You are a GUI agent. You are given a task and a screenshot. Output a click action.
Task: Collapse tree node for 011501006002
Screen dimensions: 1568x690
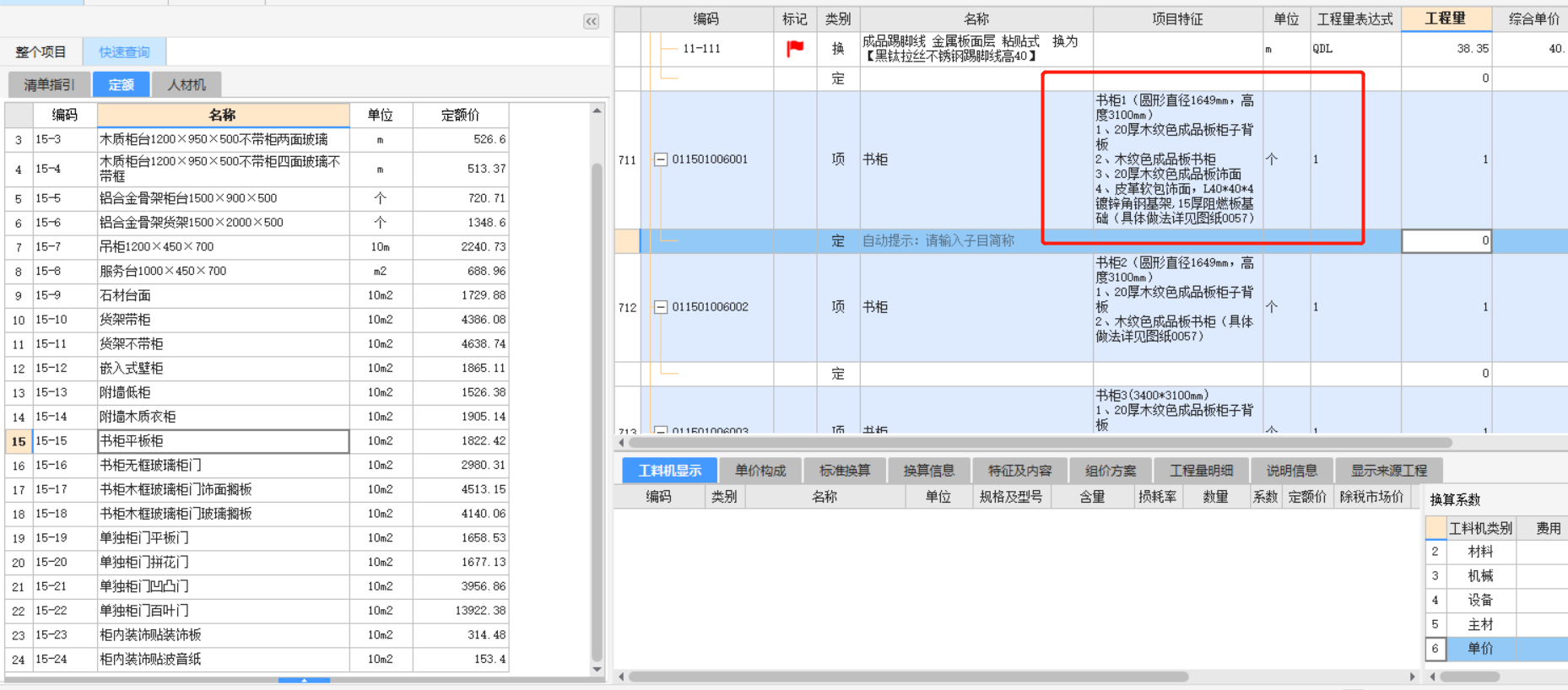[x=661, y=307]
